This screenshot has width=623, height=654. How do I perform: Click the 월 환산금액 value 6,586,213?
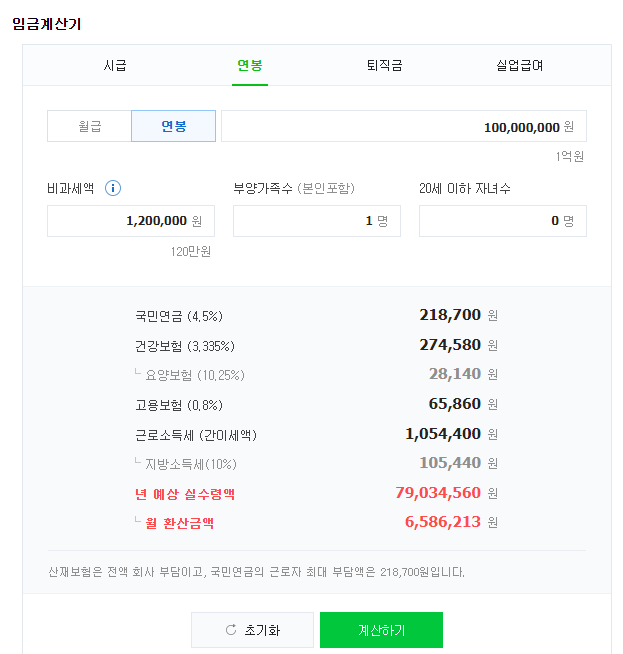pyautogui.click(x=442, y=522)
